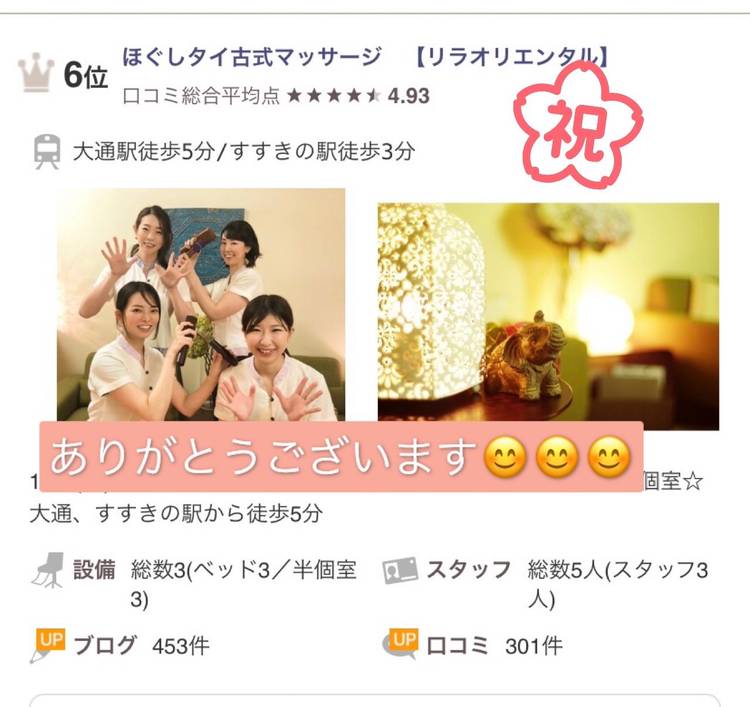This screenshot has width=750, height=707.
Task: Click the reviews UP speech bubble icon
Action: point(400,644)
